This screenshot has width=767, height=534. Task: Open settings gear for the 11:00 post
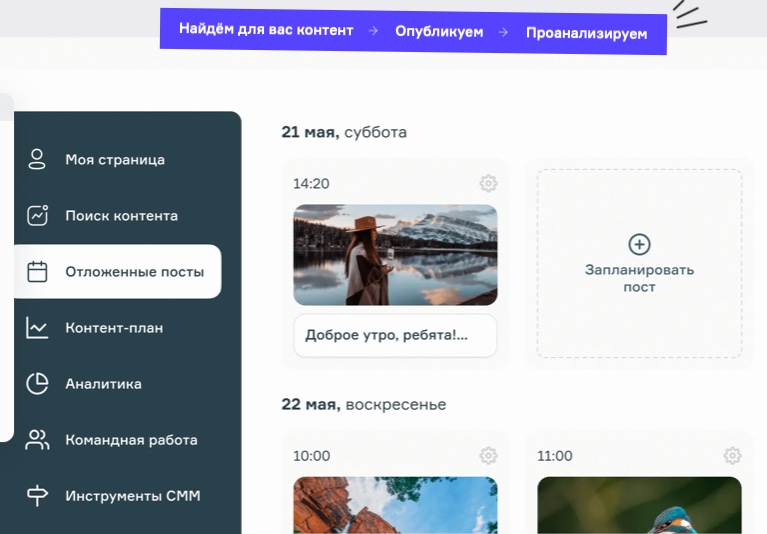click(732, 456)
